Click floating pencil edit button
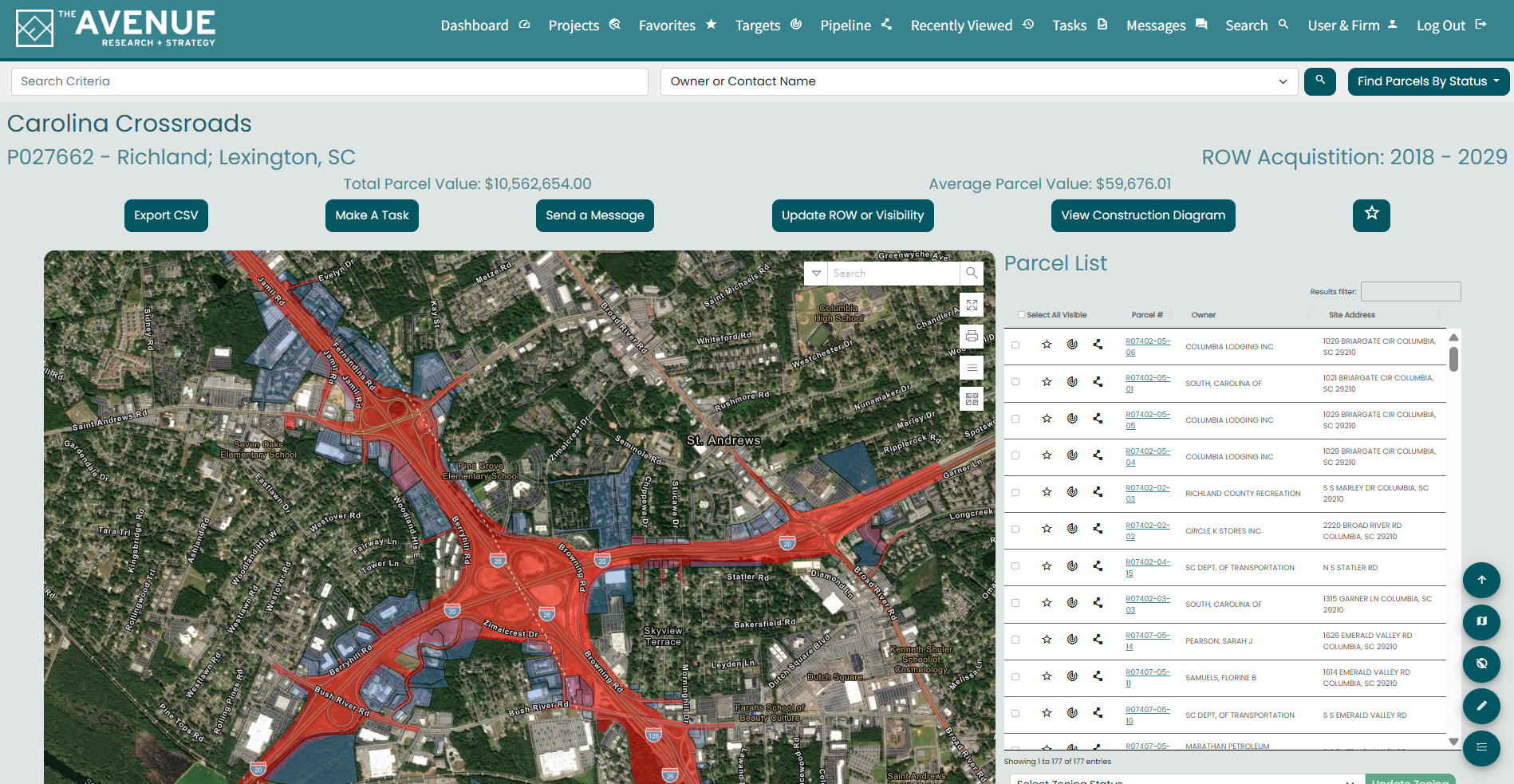Screen dimensions: 1514x784 pyautogui.click(x=1481, y=706)
